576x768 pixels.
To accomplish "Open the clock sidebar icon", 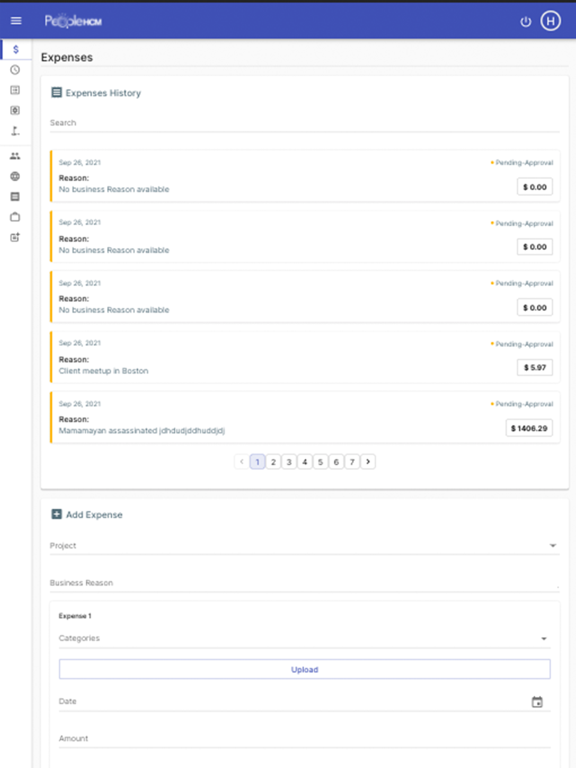I will (15, 70).
